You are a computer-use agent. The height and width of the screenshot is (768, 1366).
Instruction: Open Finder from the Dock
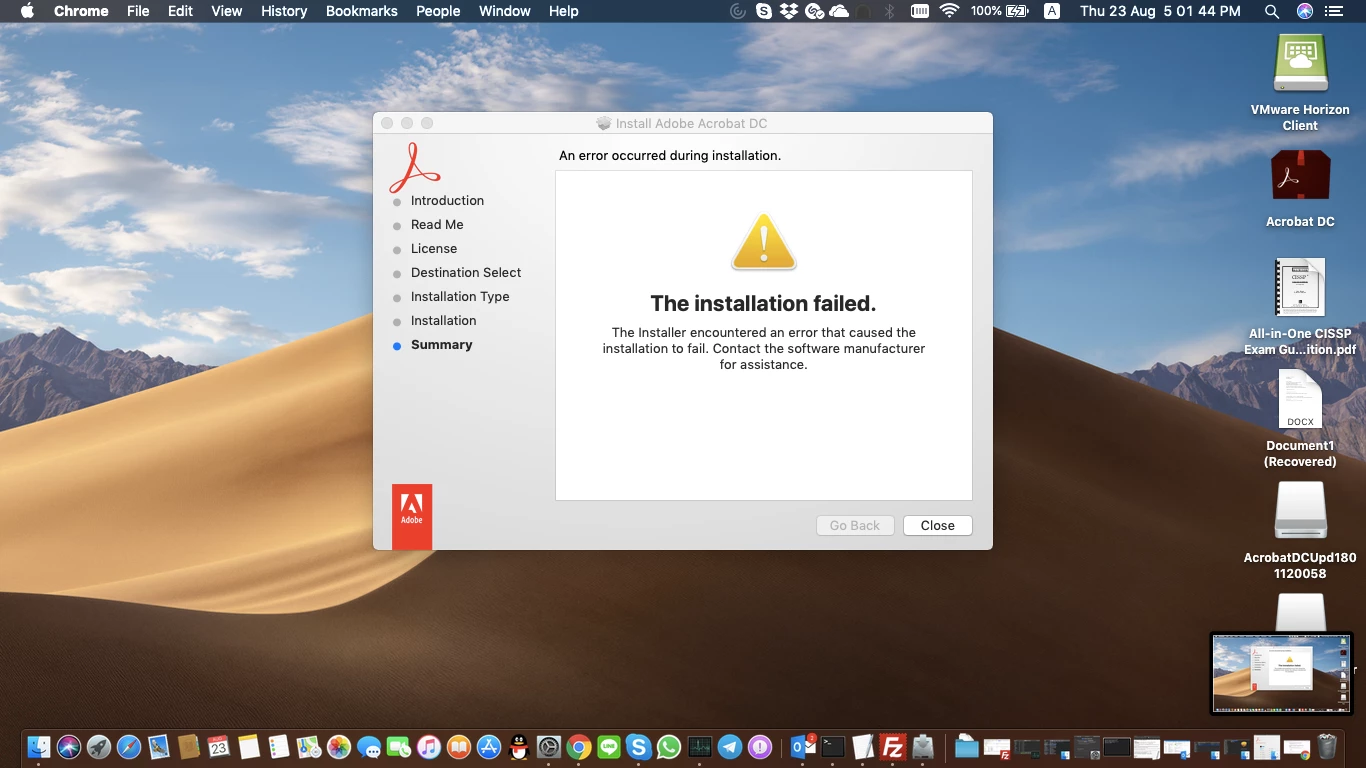(x=39, y=746)
